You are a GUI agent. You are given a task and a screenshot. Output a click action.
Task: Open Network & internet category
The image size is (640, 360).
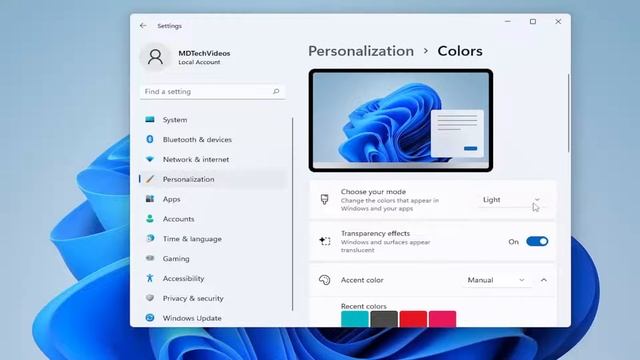(212, 159)
